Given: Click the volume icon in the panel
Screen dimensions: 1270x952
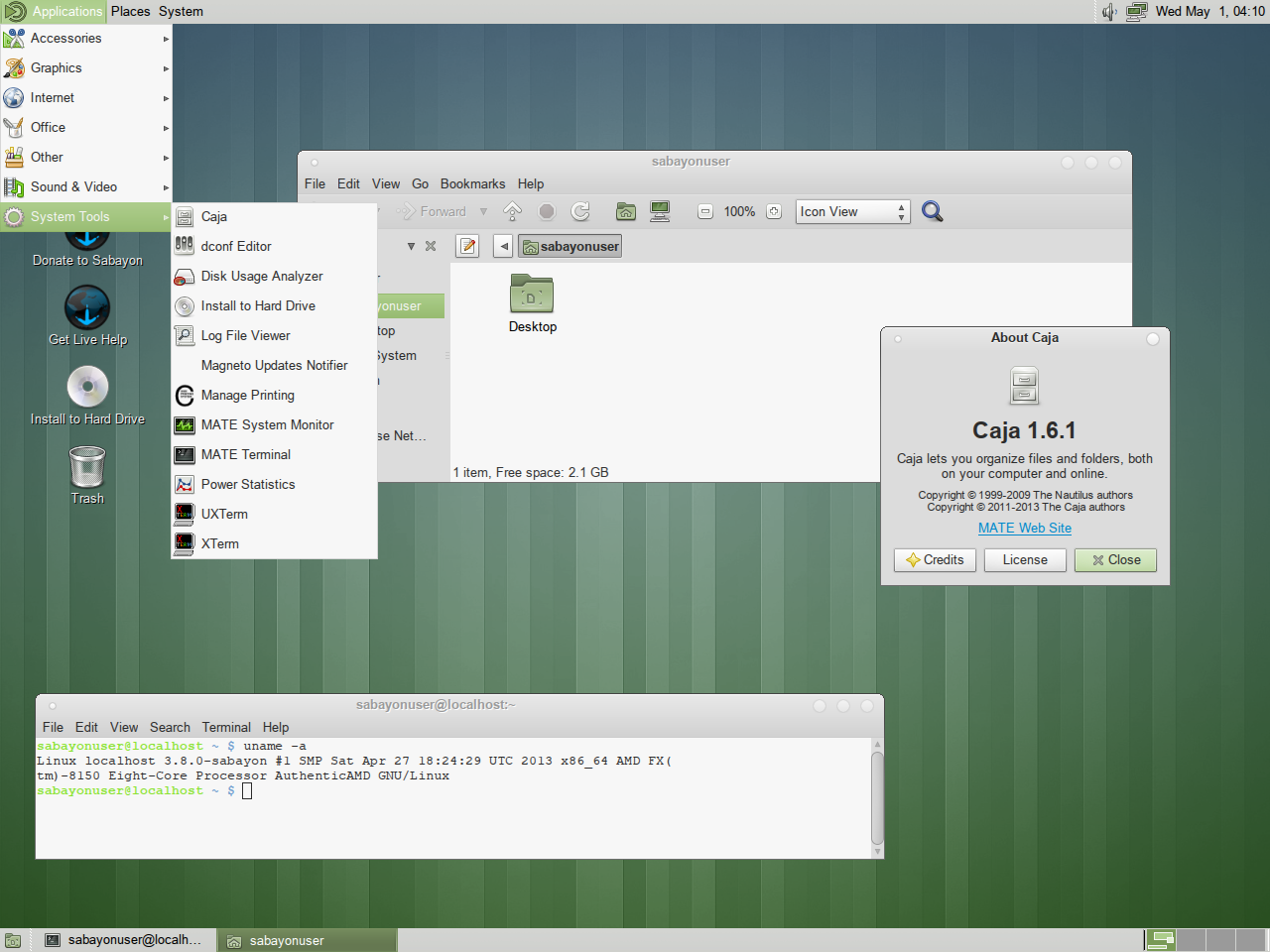Looking at the screenshot, I should 1109,11.
